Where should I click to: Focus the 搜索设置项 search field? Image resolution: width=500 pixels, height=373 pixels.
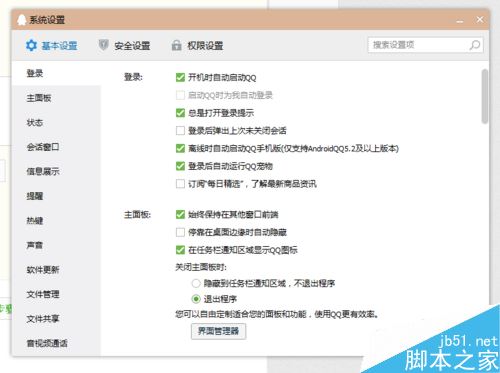[x=425, y=45]
